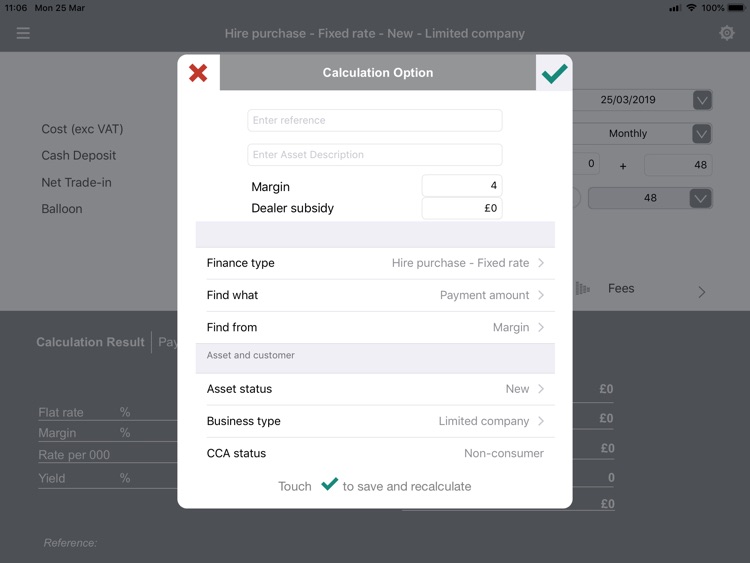The height and width of the screenshot is (563, 750).
Task: Tap the Enter reference field
Action: pos(375,120)
